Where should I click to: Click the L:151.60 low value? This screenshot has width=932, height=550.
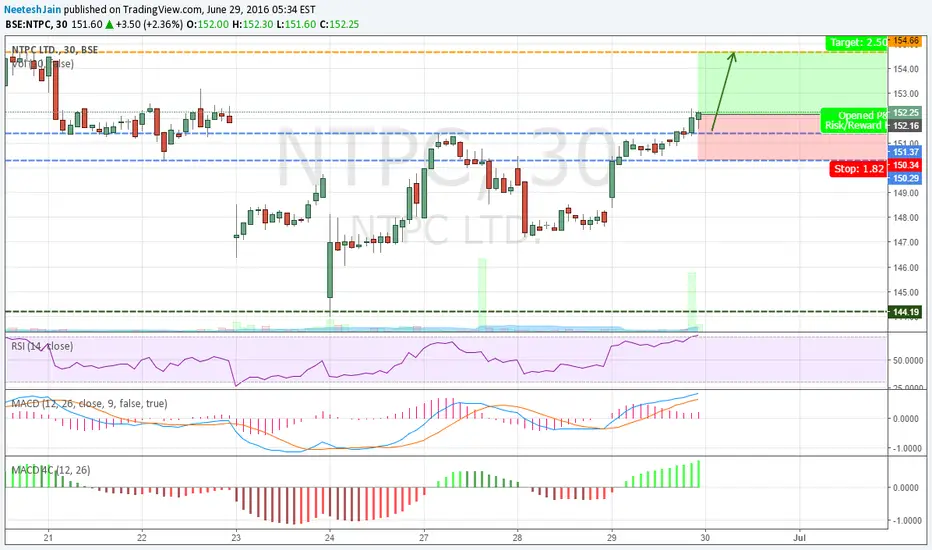[296, 24]
